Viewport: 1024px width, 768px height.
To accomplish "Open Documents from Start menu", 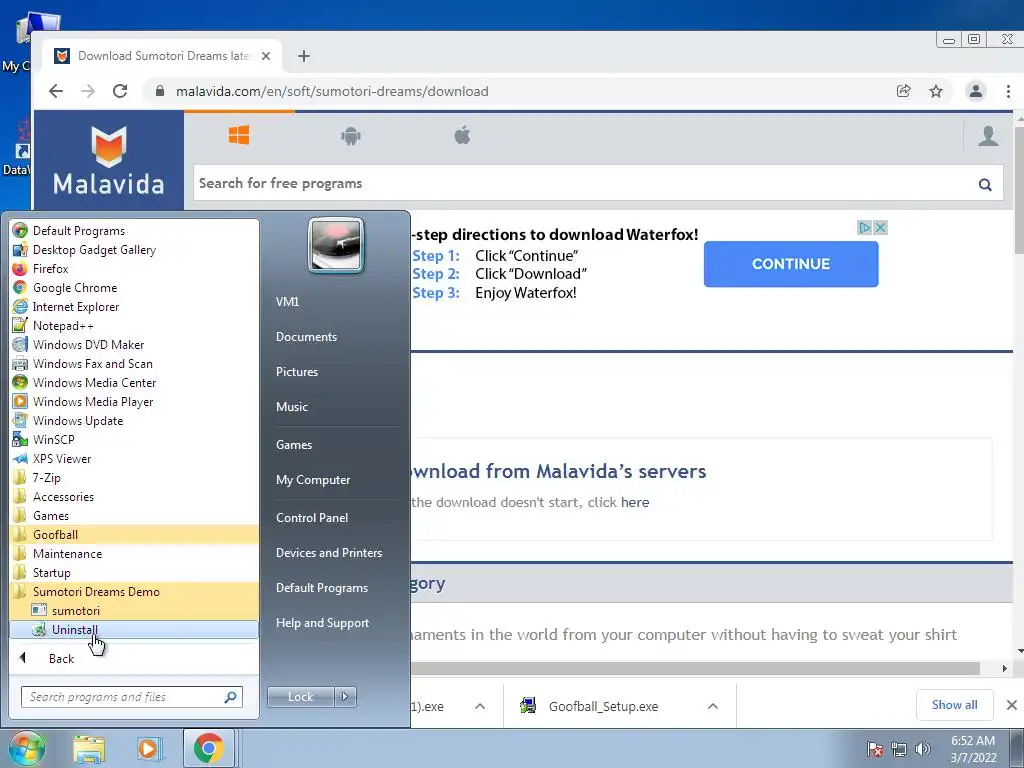I will [x=306, y=336].
